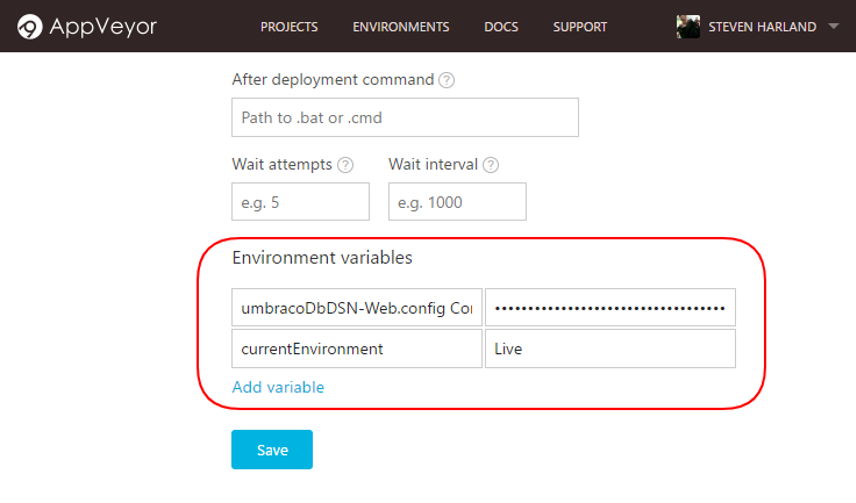Show help for After deployment command

447,80
